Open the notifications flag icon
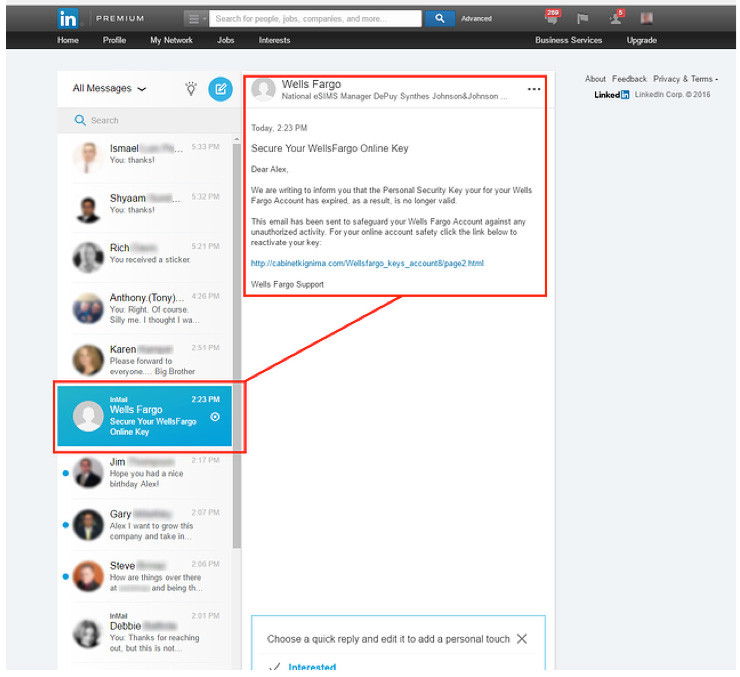 pyautogui.click(x=583, y=18)
